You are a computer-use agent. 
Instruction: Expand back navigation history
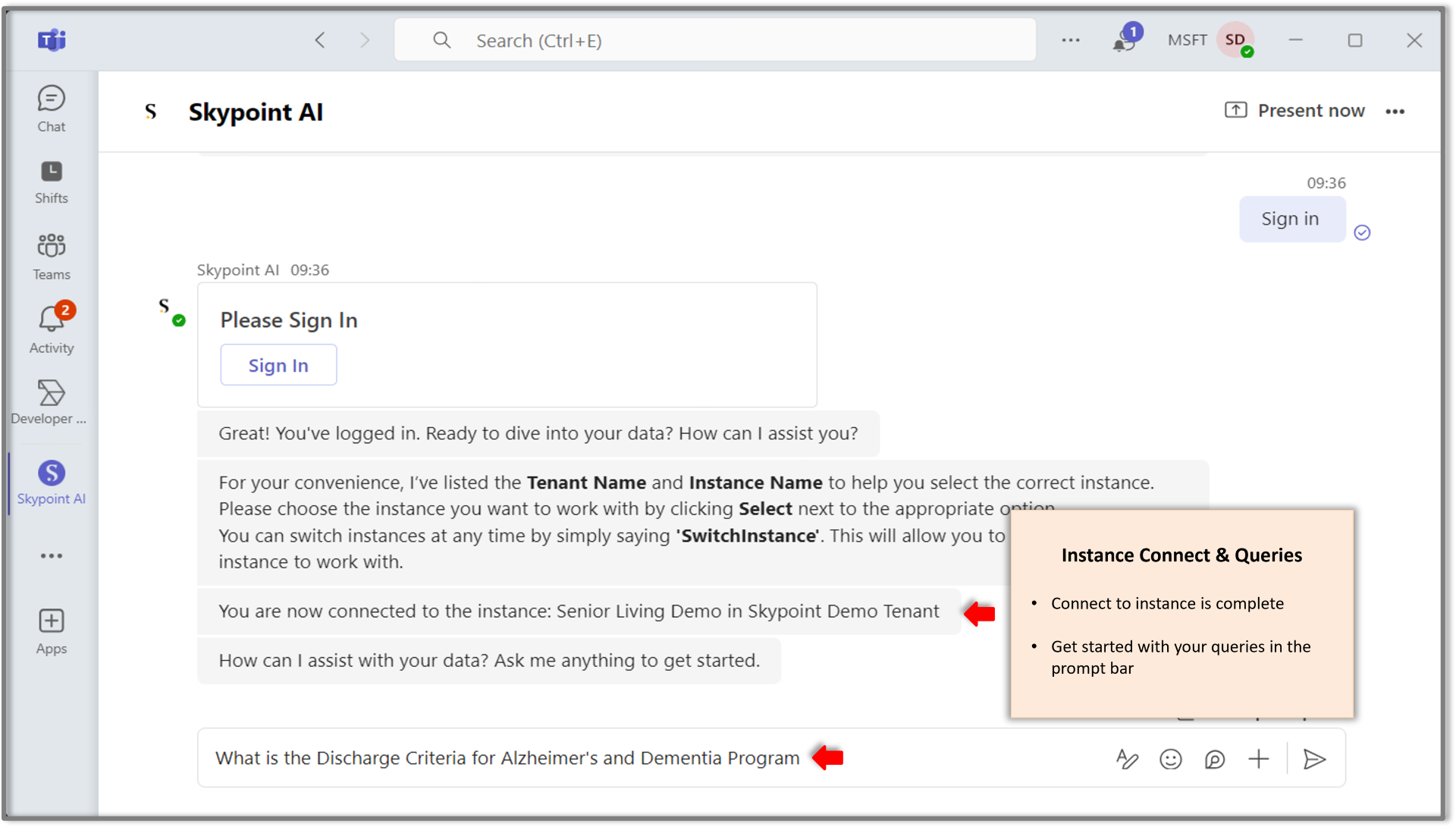click(x=319, y=41)
